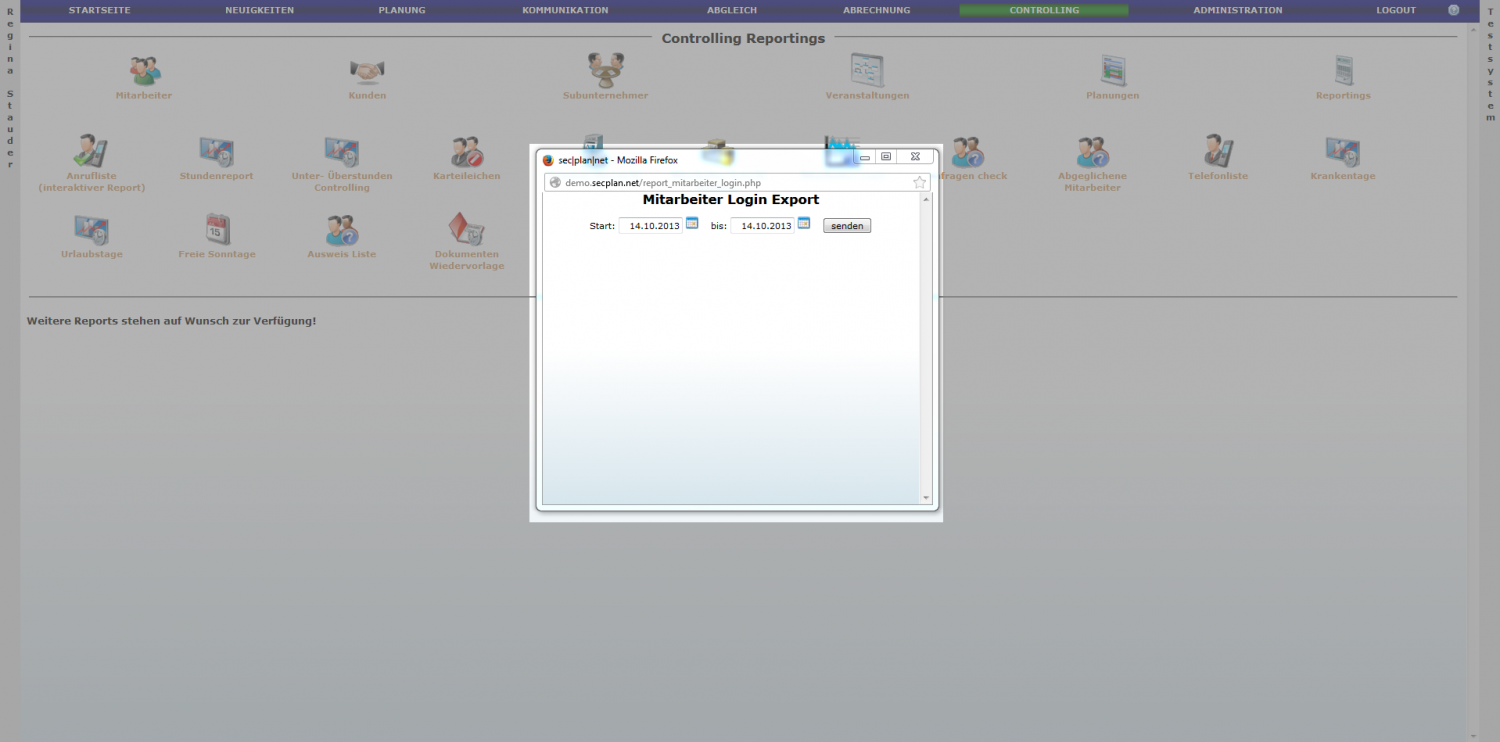Open the Krankentage icon
The image size is (1500, 742).
(x=1342, y=151)
